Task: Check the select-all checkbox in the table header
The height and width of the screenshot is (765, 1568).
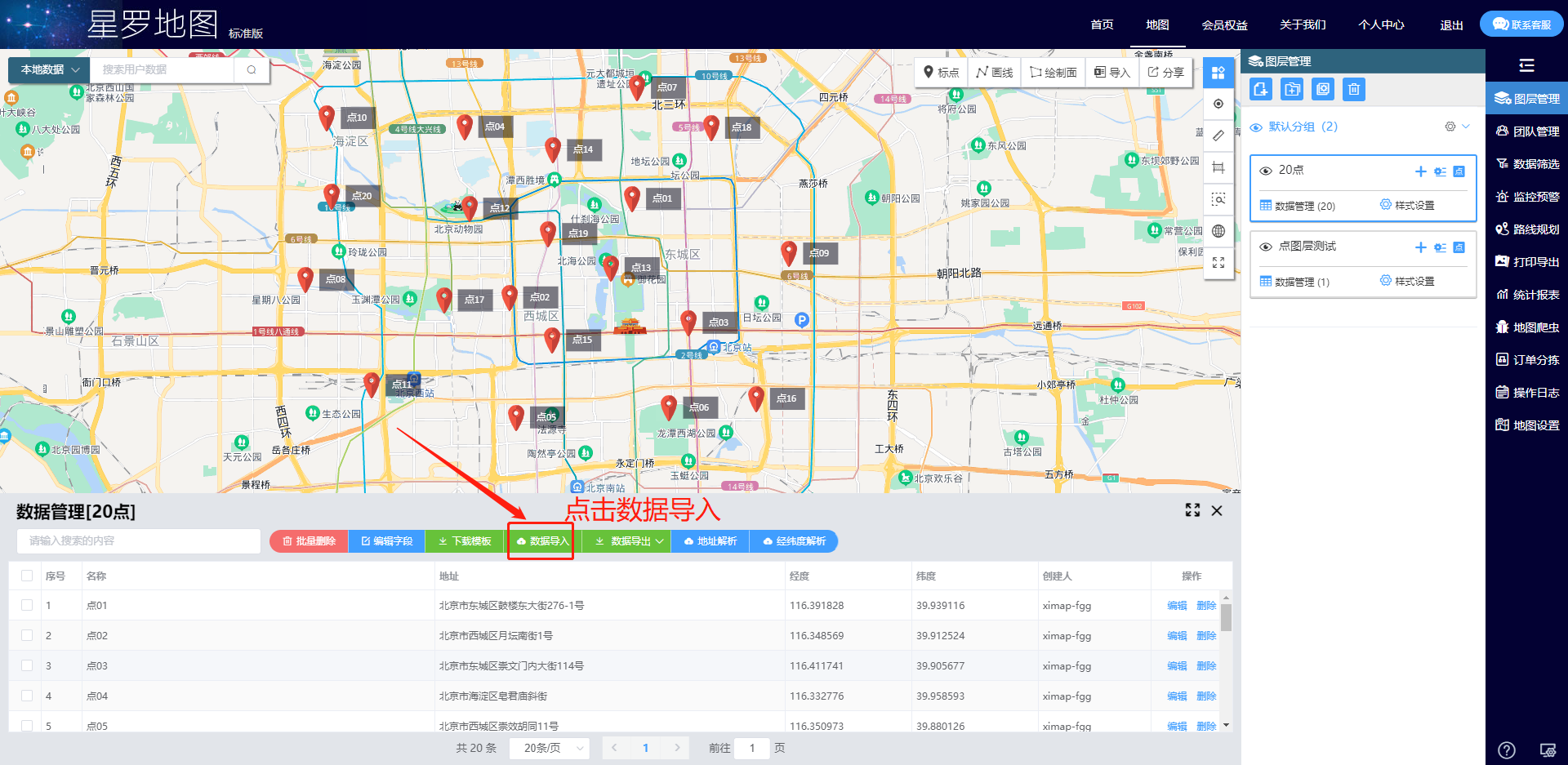Action: pyautogui.click(x=27, y=576)
